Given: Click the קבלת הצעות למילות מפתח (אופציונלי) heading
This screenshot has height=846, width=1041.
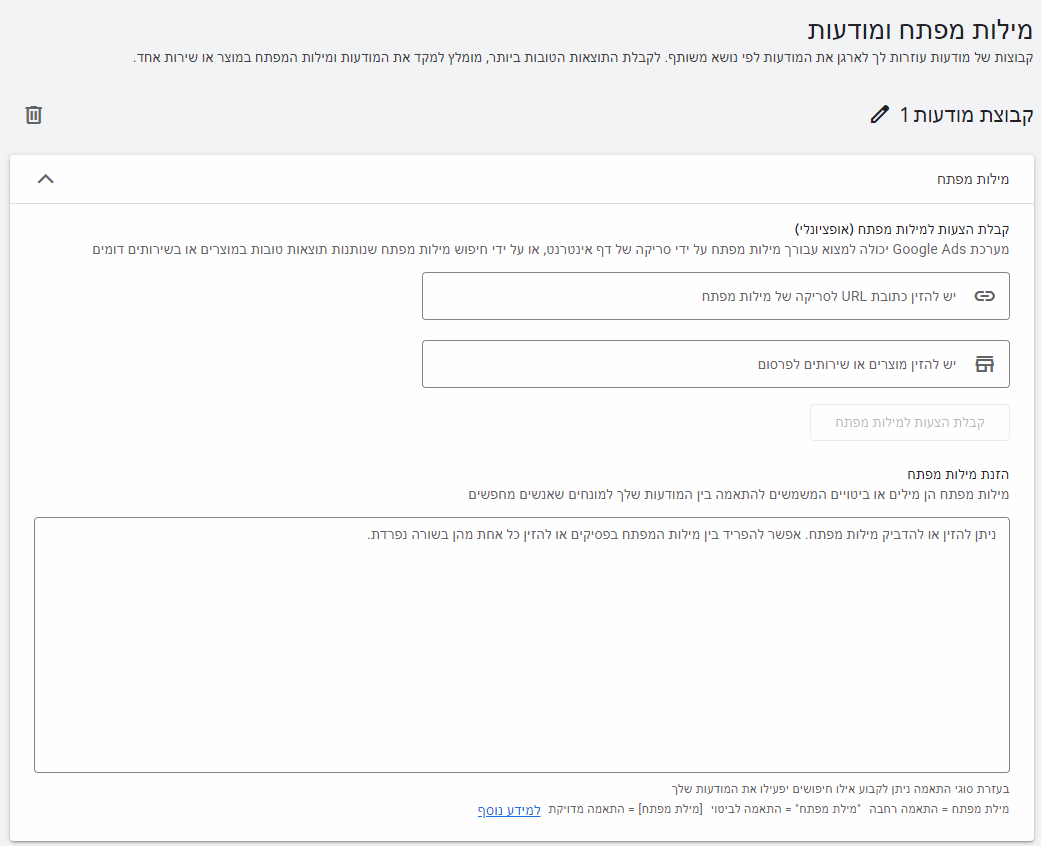Looking at the screenshot, I should point(902,229).
